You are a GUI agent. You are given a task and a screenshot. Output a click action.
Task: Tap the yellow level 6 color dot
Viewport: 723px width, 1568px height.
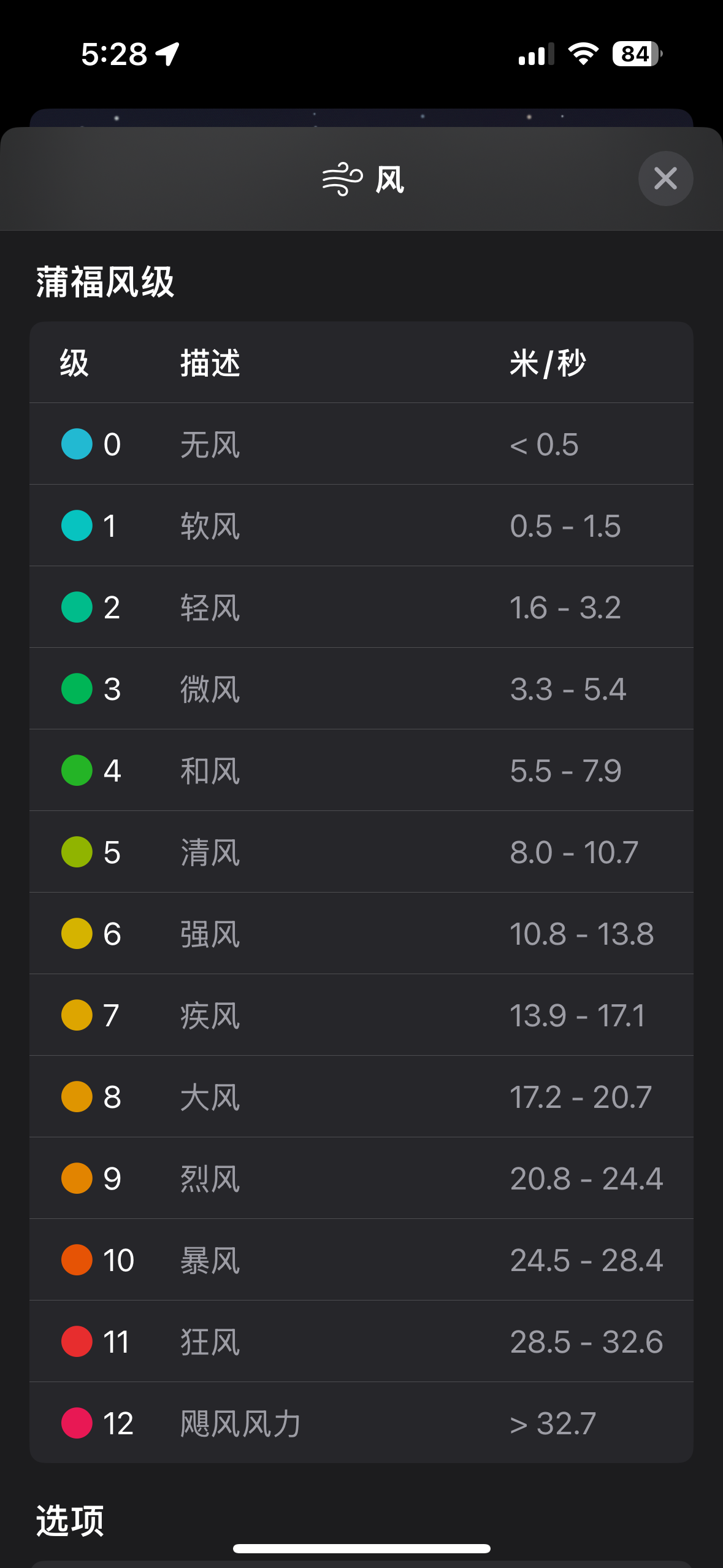click(x=77, y=934)
